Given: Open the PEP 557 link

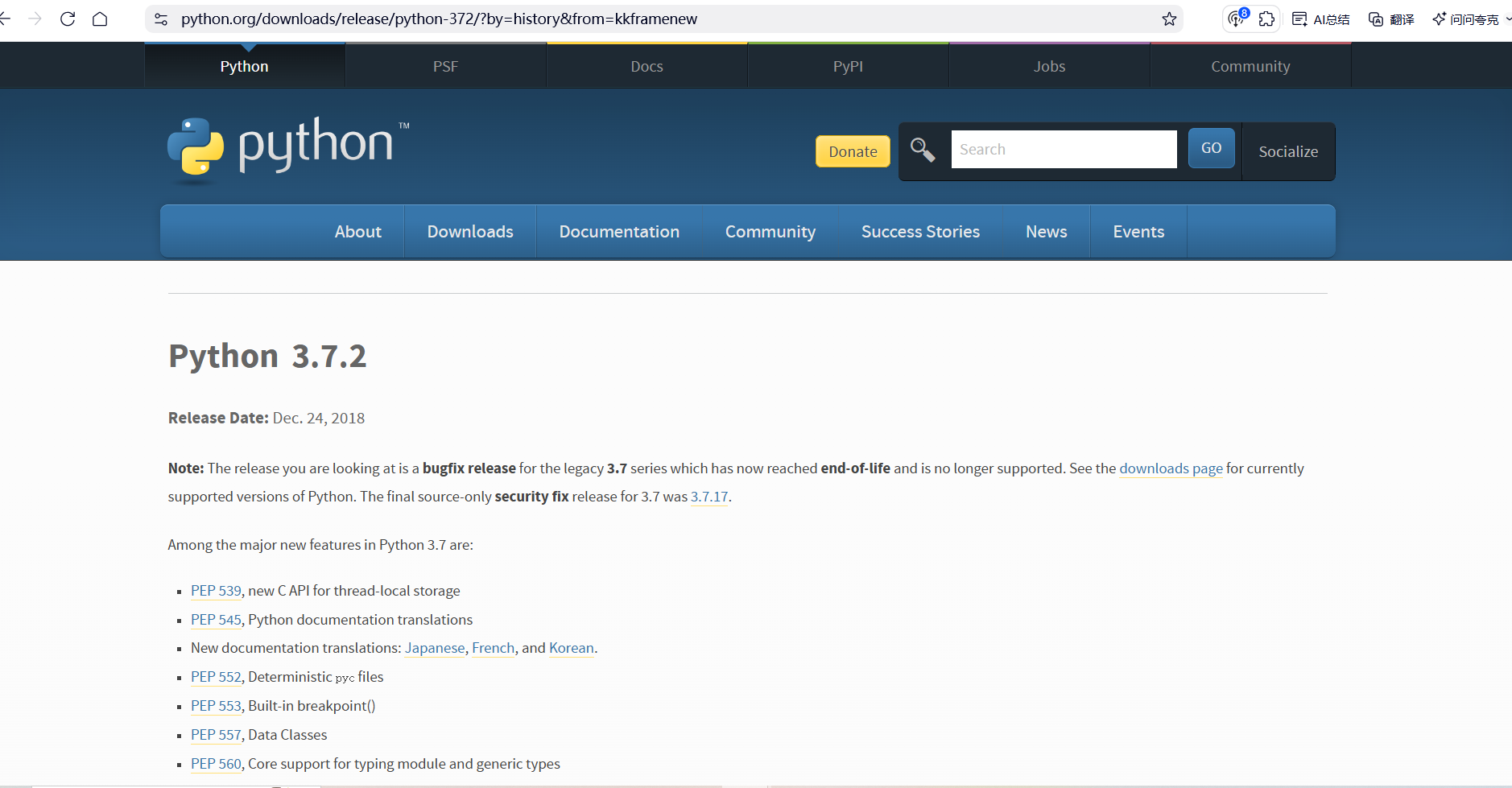Looking at the screenshot, I should coord(216,735).
